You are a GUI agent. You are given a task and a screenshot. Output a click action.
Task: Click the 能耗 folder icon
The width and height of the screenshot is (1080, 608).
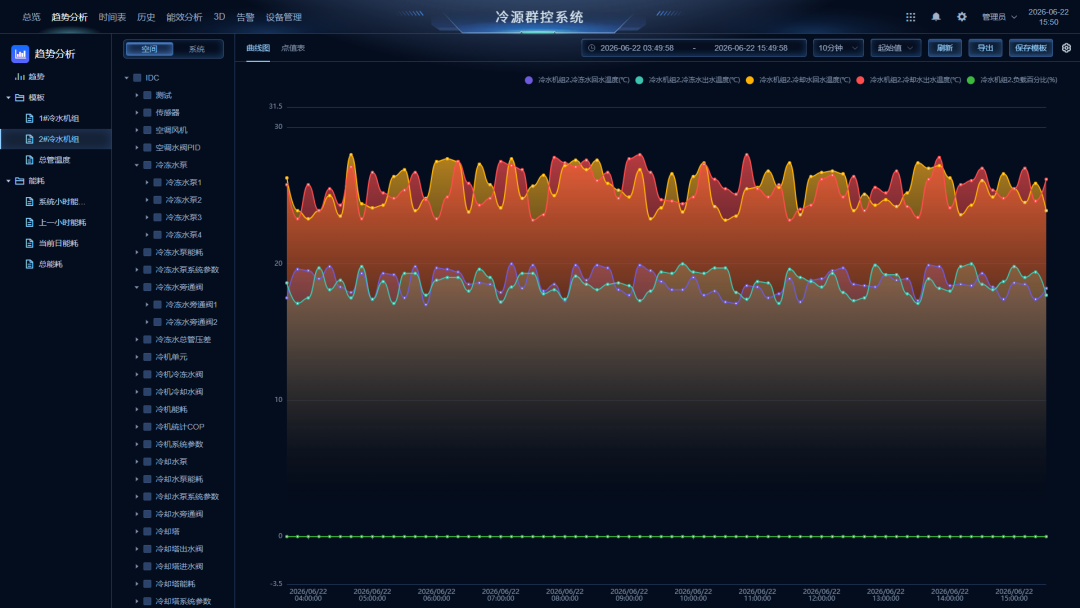point(19,181)
